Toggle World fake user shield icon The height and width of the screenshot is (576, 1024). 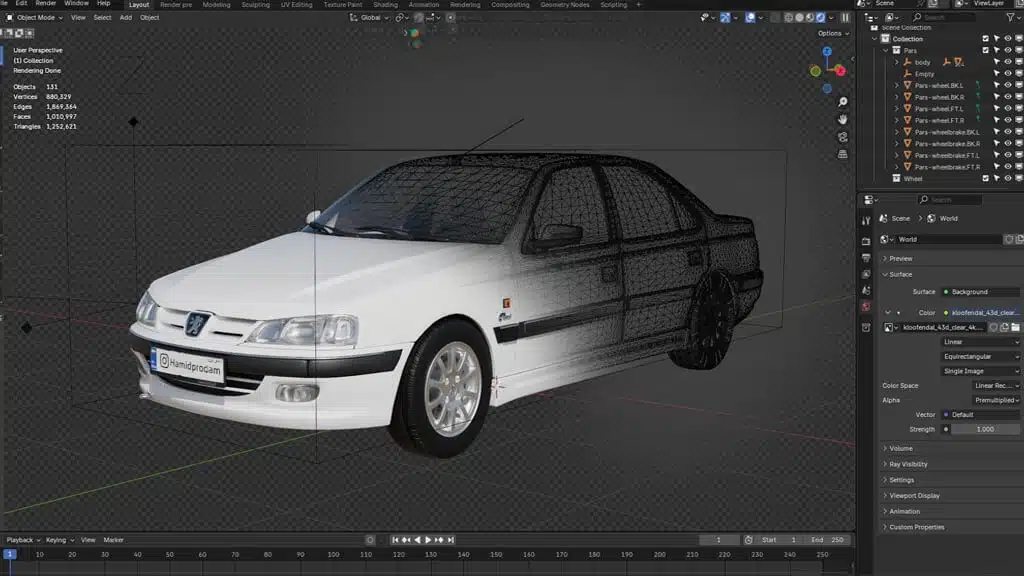coord(1009,240)
